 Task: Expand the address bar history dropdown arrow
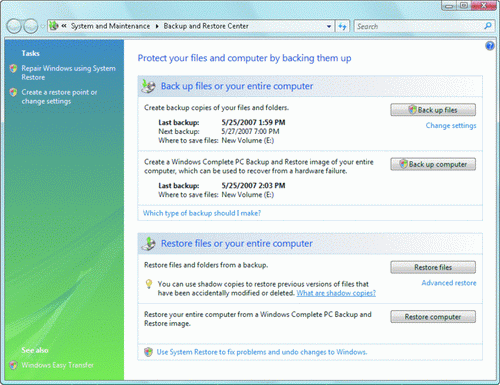[x=329, y=26]
